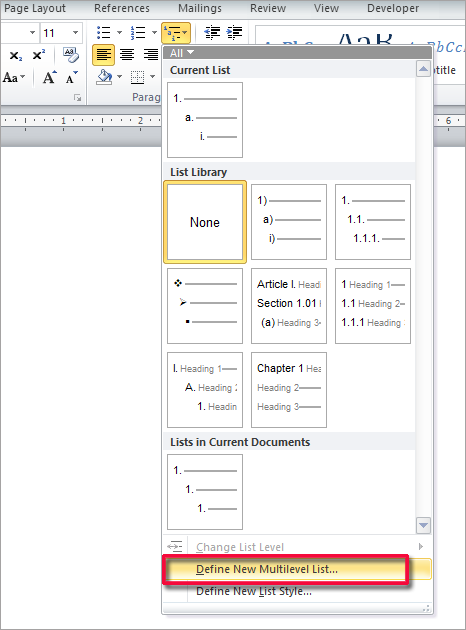Image resolution: width=466 pixels, height=630 pixels.
Task: Toggle the Multilevel List button
Action: [x=176, y=33]
